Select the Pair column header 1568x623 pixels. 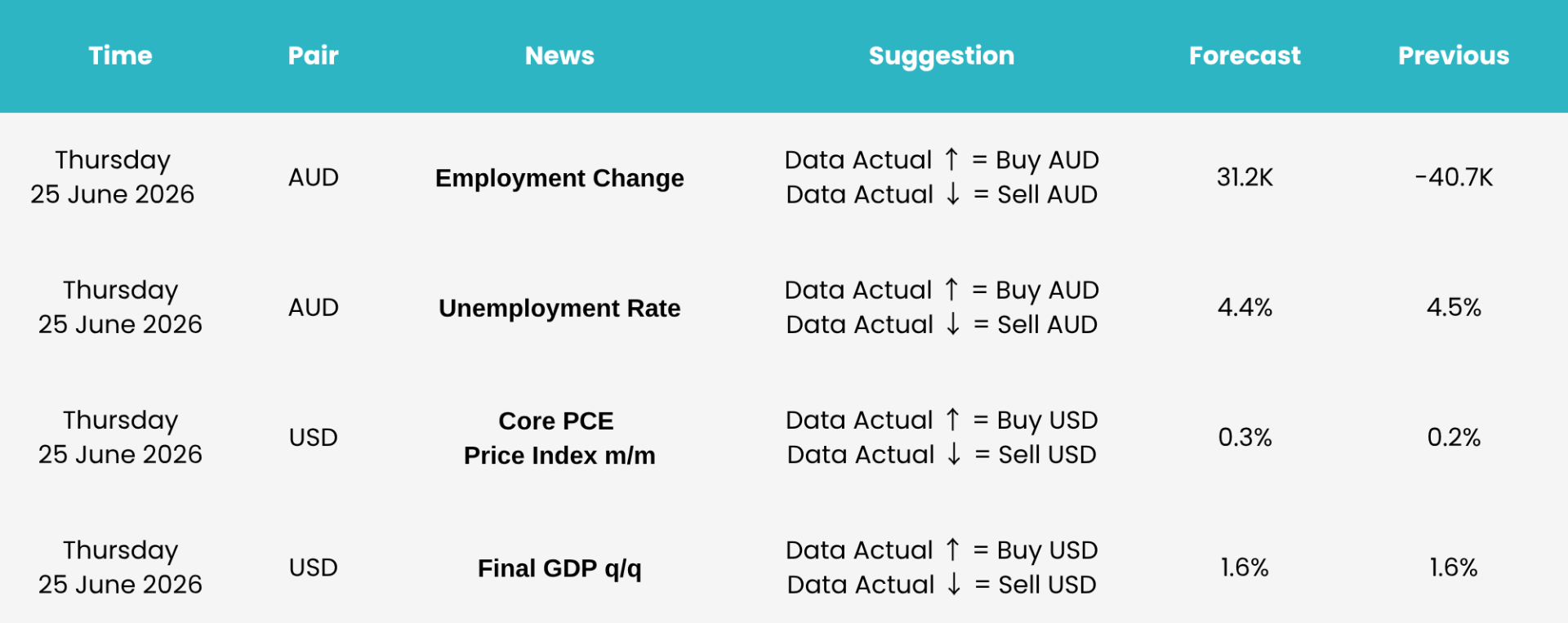click(x=313, y=56)
